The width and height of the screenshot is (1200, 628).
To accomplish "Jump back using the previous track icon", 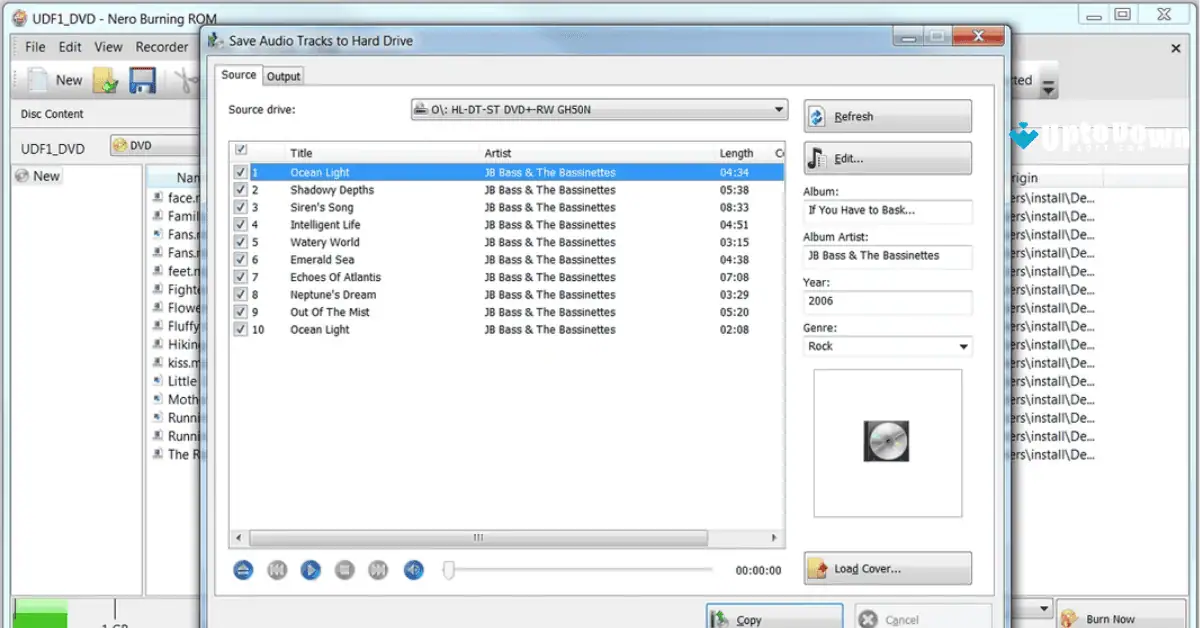I will point(277,570).
